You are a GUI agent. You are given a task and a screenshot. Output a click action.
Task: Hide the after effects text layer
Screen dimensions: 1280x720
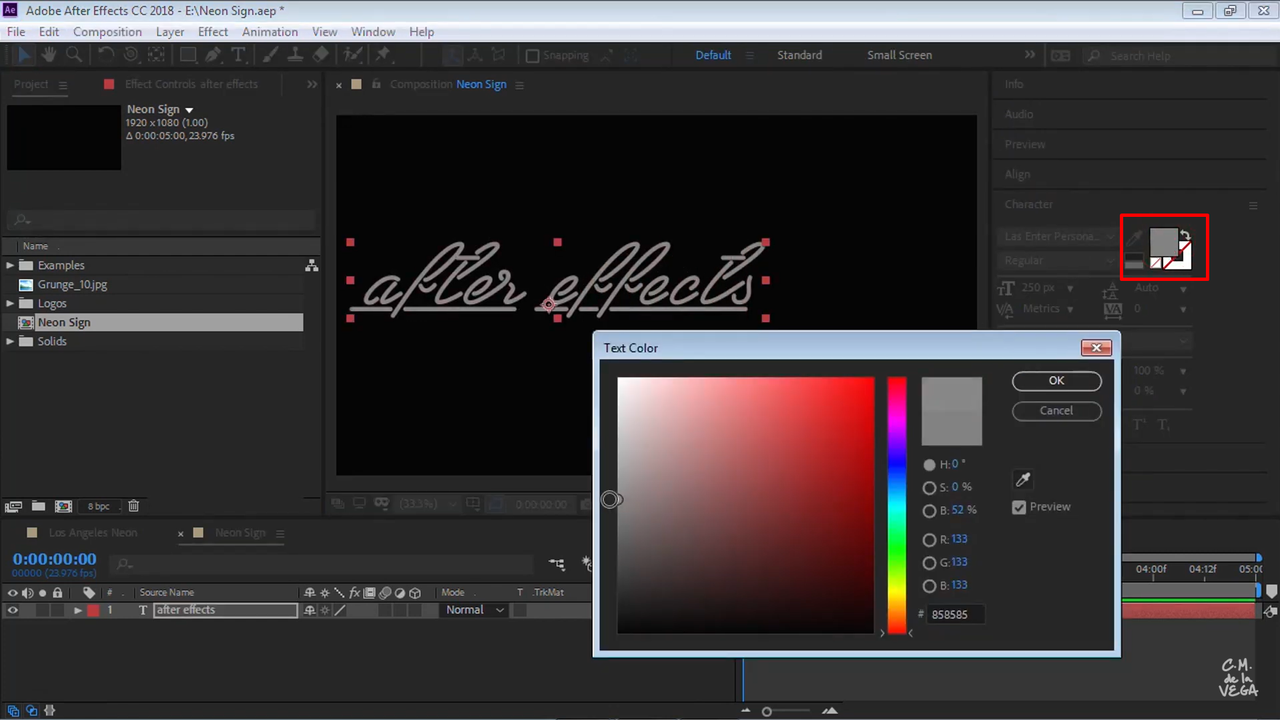[13, 609]
